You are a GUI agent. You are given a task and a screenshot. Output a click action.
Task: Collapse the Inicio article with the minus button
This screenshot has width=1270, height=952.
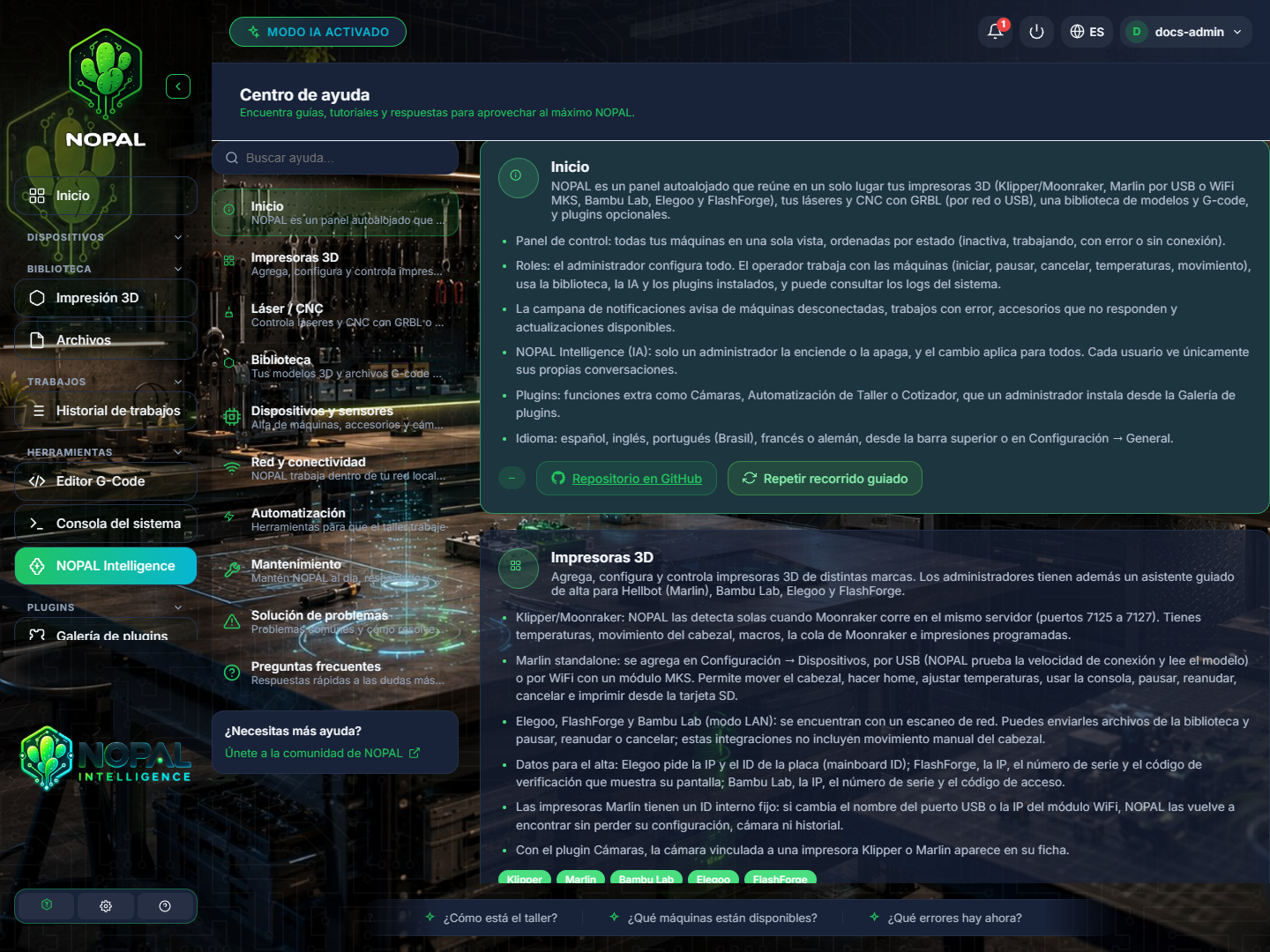tap(512, 478)
